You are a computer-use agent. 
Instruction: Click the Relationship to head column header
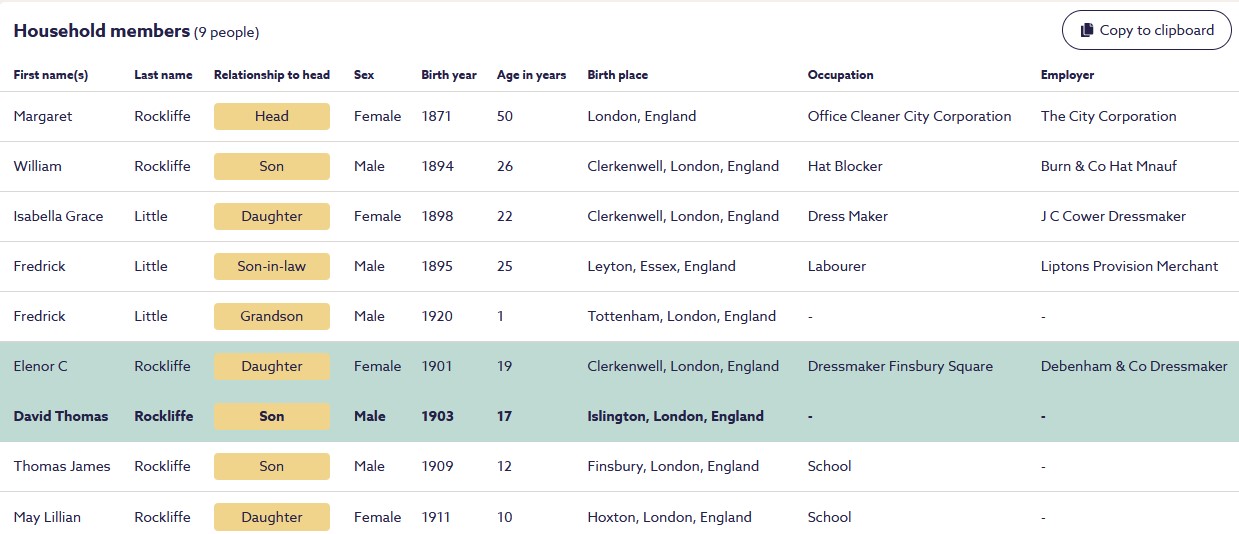click(271, 75)
